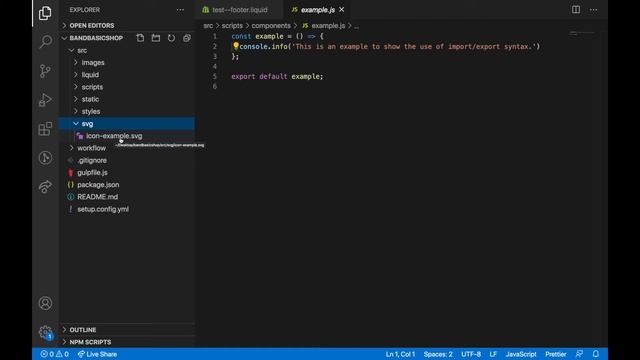
Task: Open the Manage settings gear
Action: coord(45,332)
